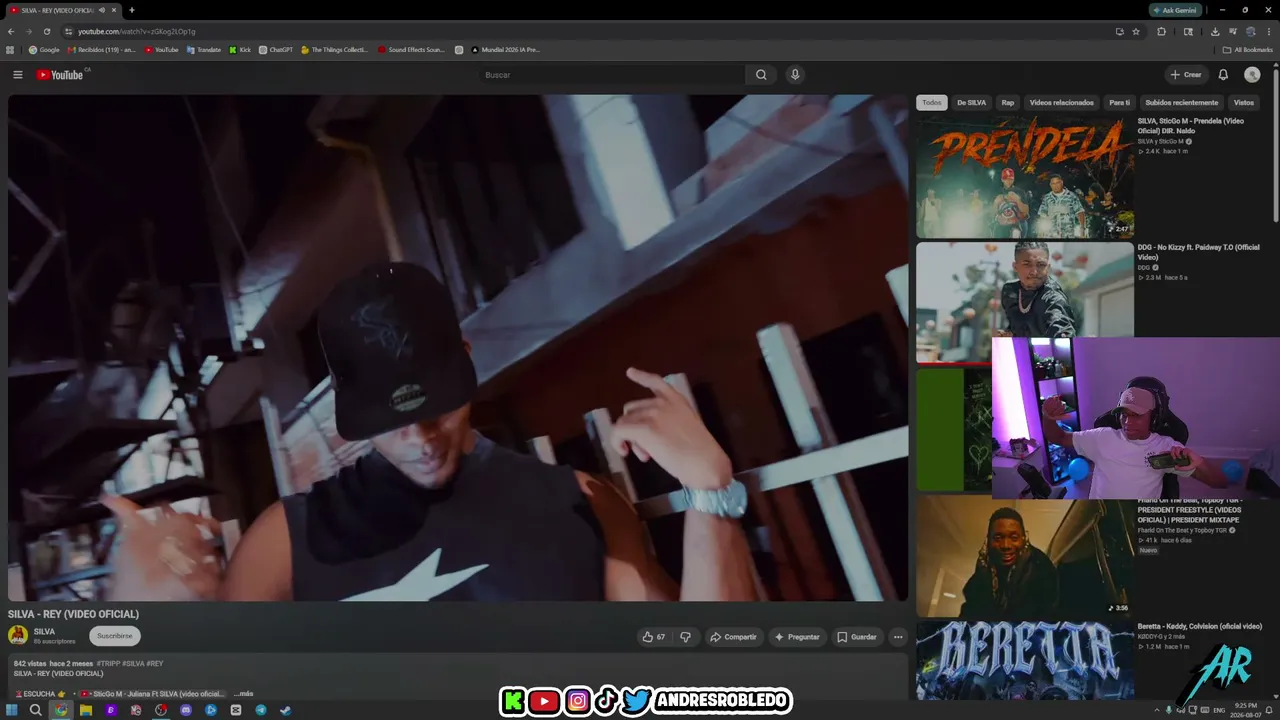Image resolution: width=1280 pixels, height=720 pixels.
Task: Save the video with Guardar
Action: 857,637
